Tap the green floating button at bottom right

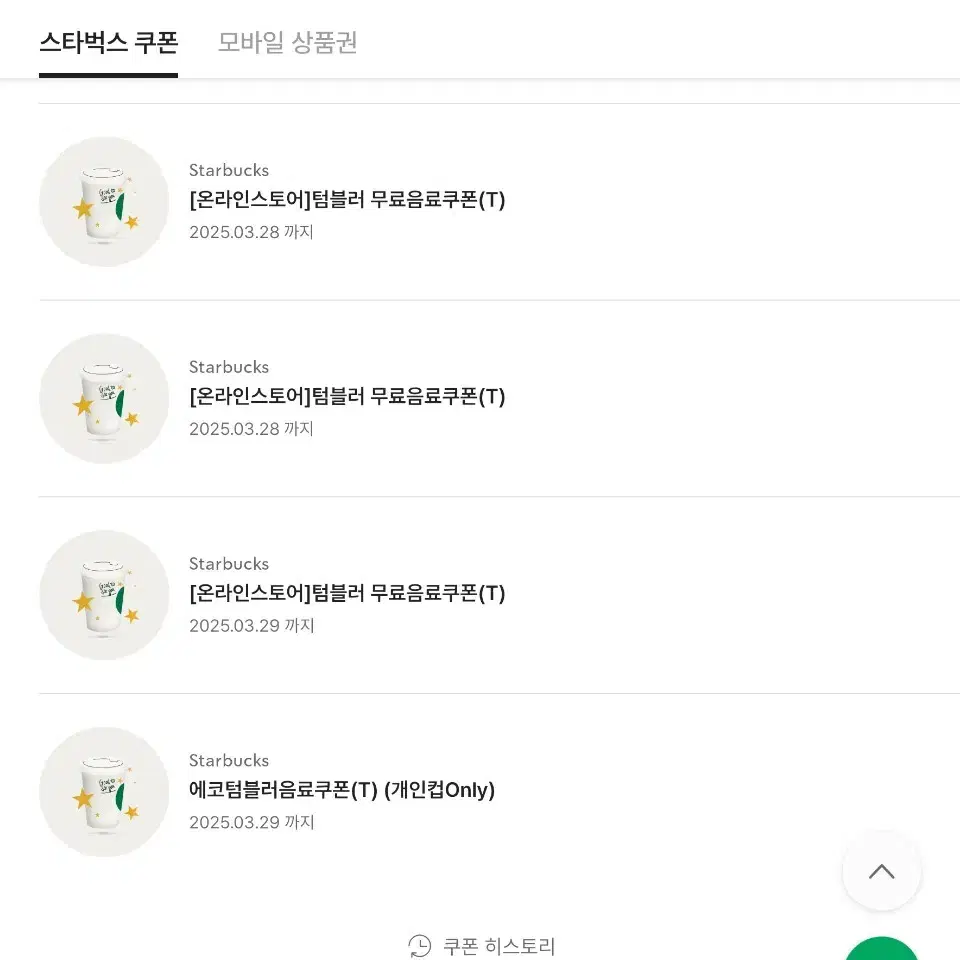point(882,949)
